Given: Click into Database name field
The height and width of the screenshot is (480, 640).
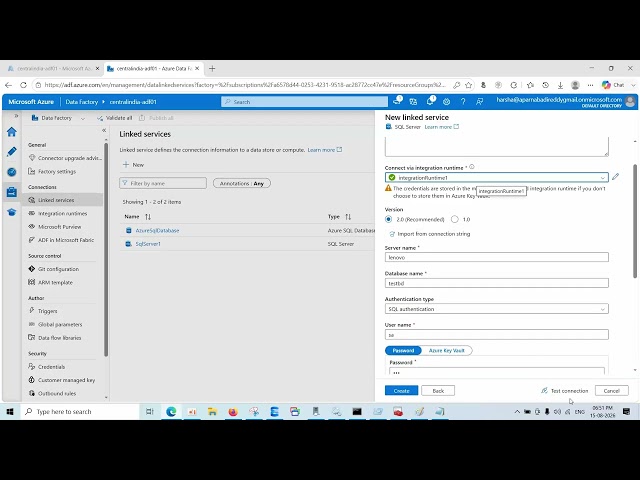Looking at the screenshot, I should [496, 283].
